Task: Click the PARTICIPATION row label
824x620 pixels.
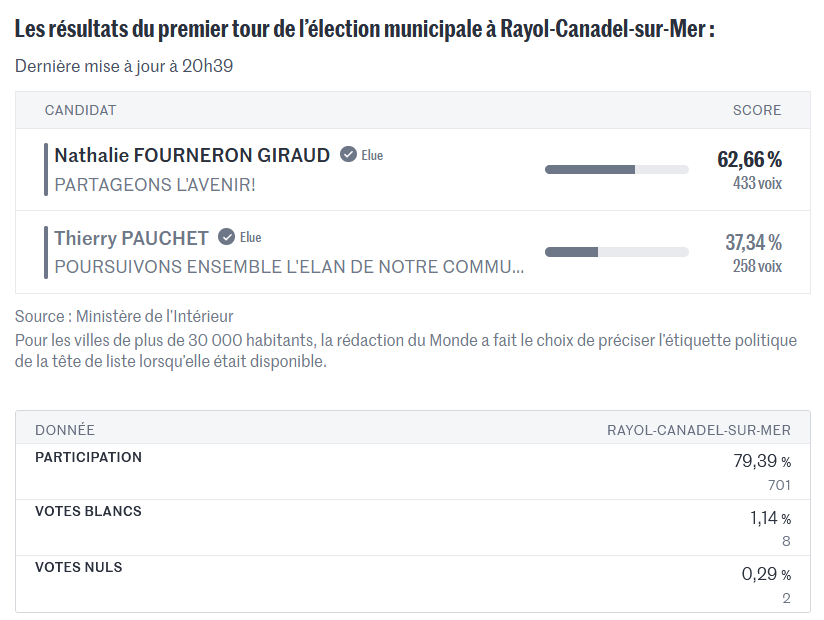Action: pos(88,457)
